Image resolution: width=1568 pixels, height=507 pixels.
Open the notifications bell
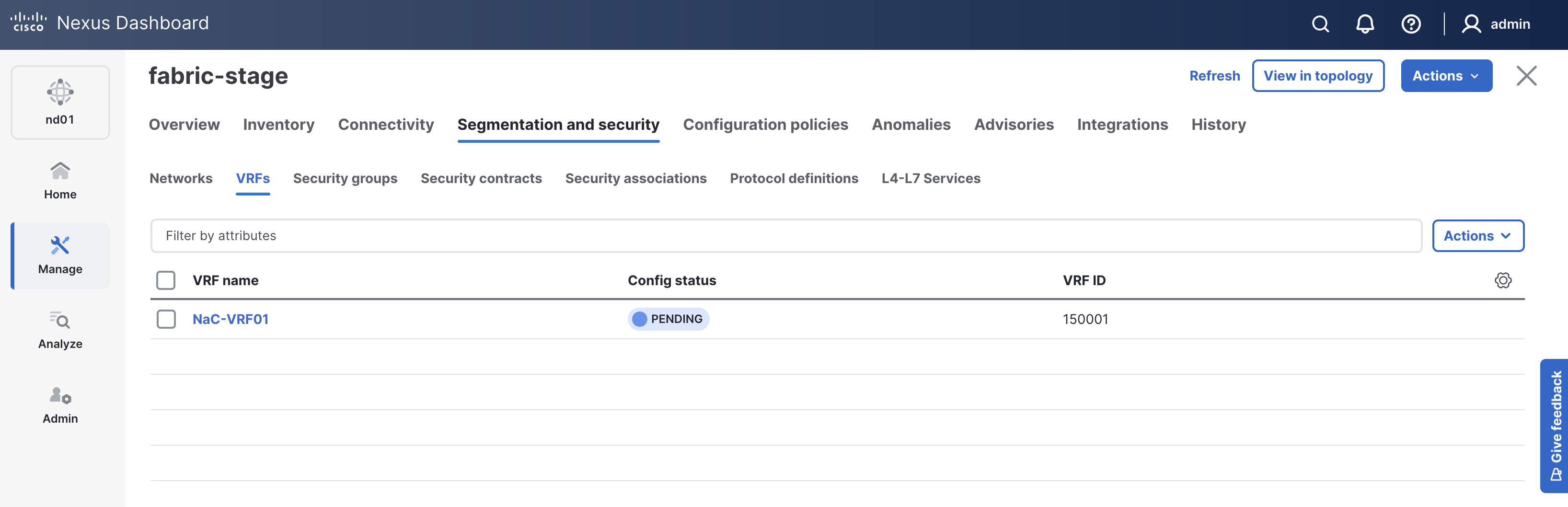pos(1365,24)
